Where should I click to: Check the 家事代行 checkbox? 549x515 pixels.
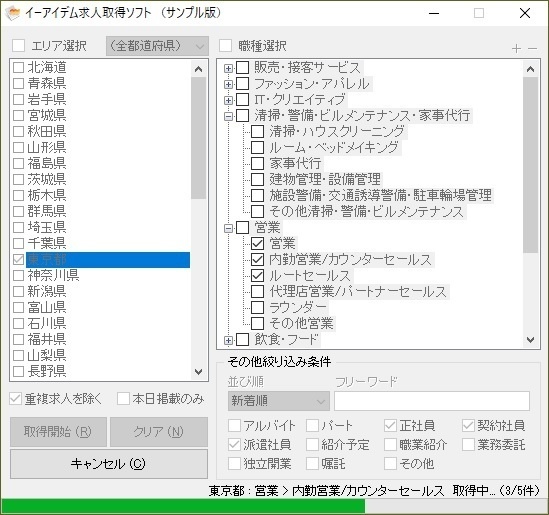258,163
